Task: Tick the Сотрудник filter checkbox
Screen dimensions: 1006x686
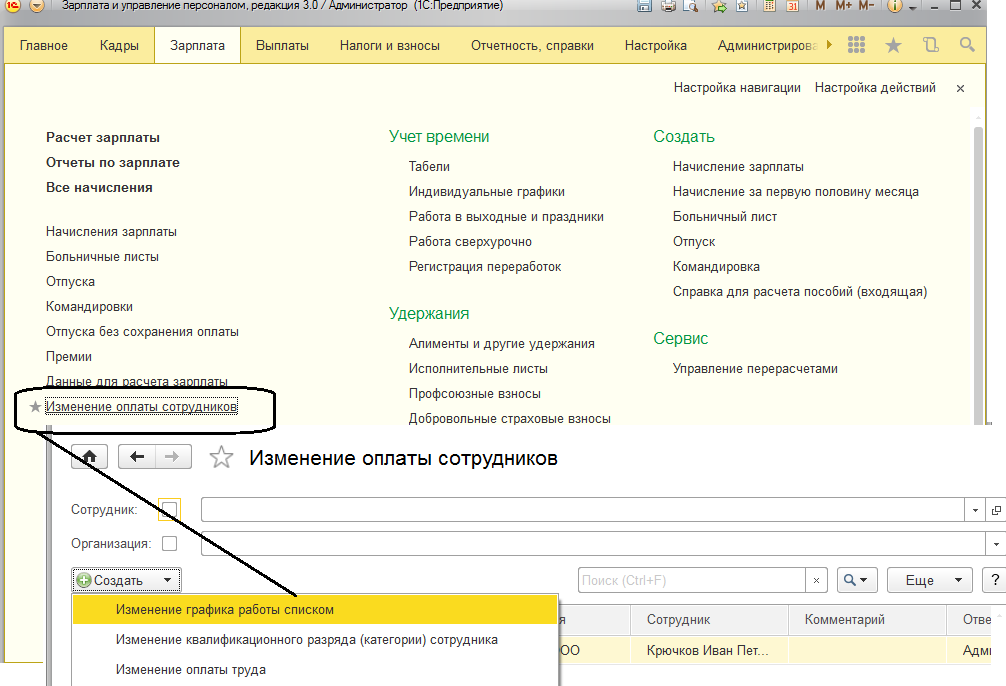Action: pyautogui.click(x=169, y=510)
